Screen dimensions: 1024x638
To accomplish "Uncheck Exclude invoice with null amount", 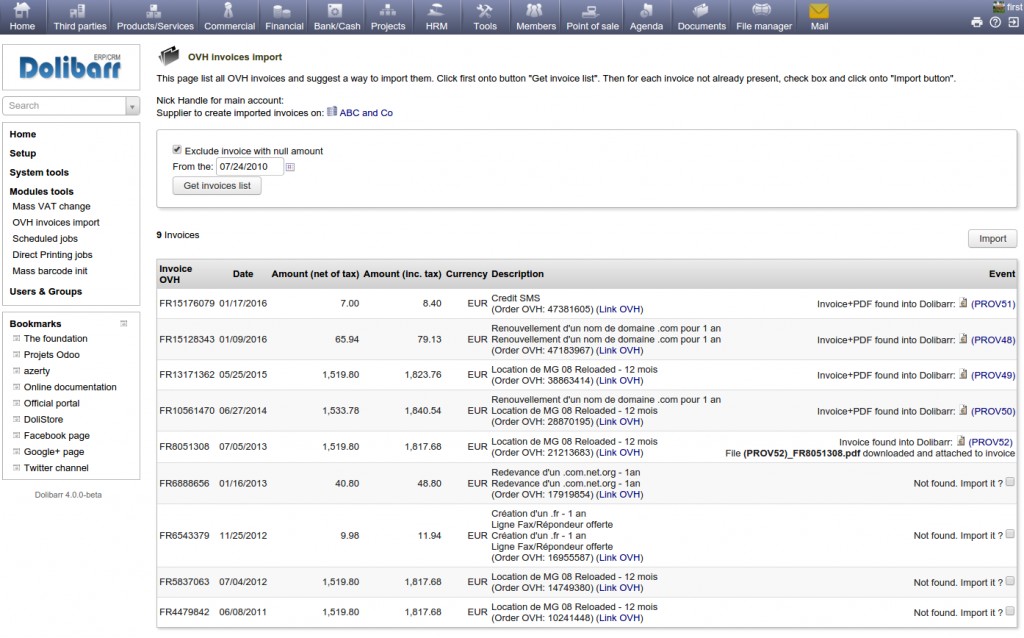I will 177,150.
